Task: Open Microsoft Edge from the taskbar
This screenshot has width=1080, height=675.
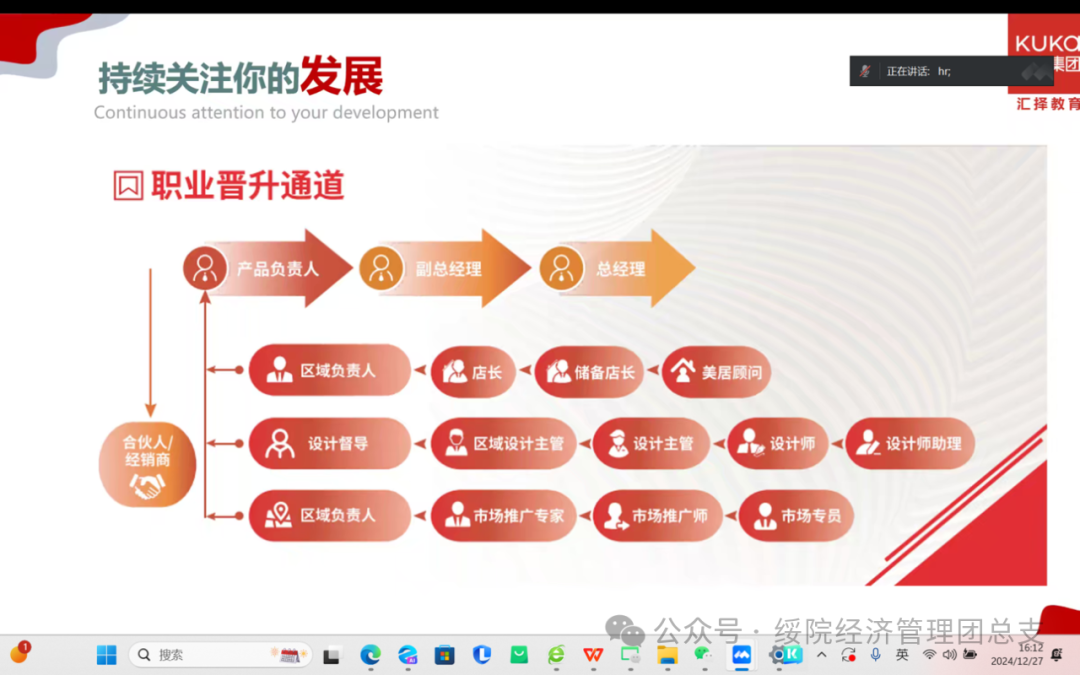Action: (x=371, y=655)
